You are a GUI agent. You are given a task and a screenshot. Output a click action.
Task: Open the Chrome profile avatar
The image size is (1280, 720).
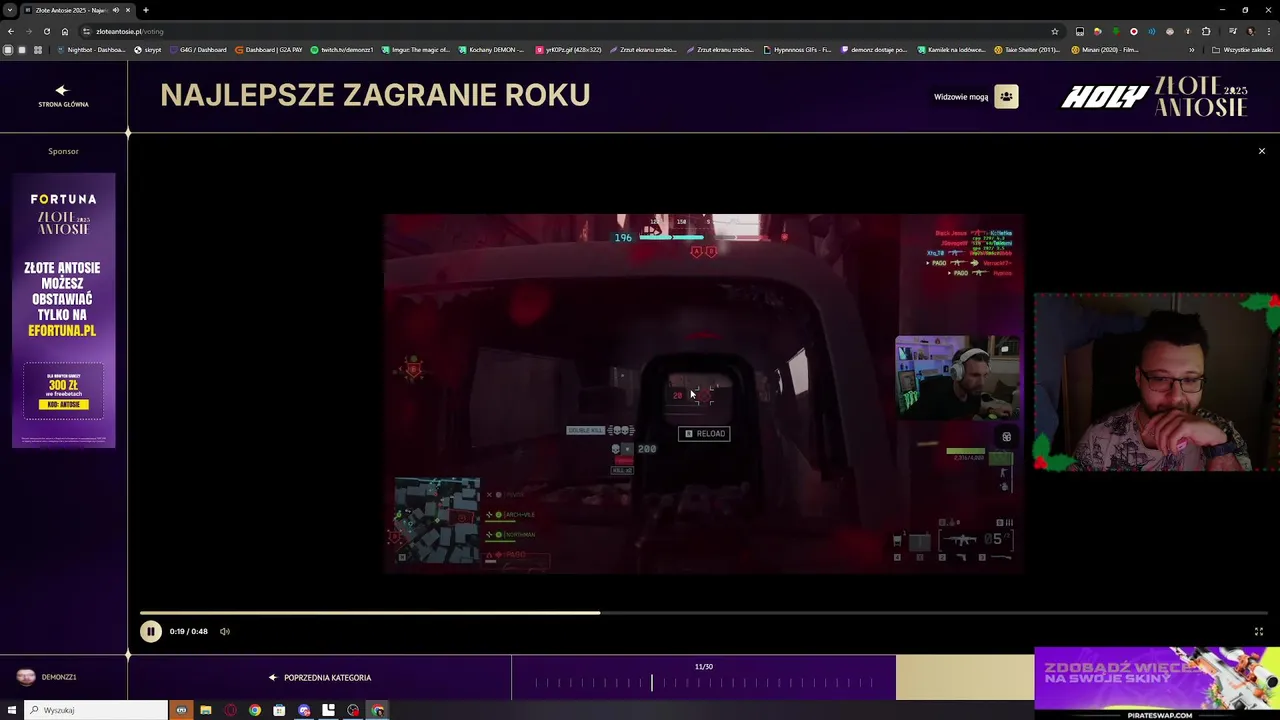(1250, 31)
